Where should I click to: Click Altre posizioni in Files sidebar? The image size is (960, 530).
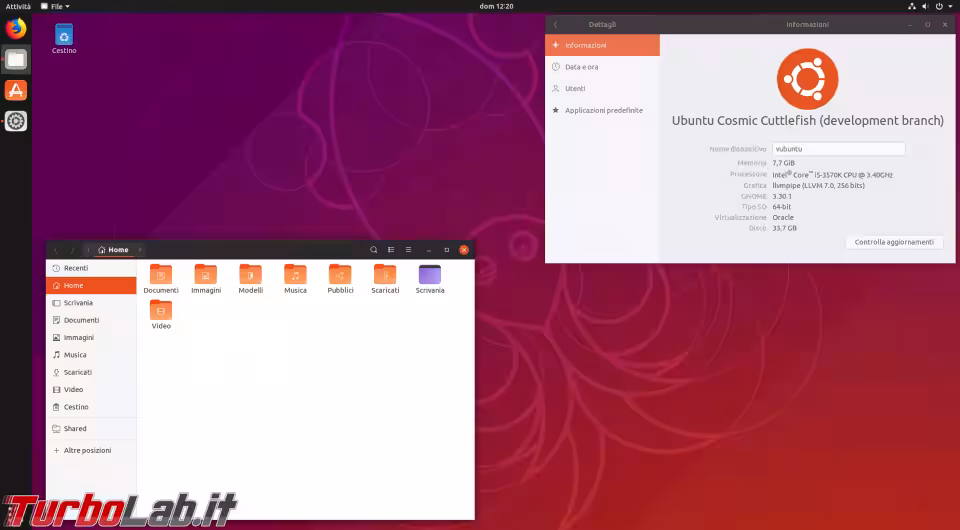point(91,450)
